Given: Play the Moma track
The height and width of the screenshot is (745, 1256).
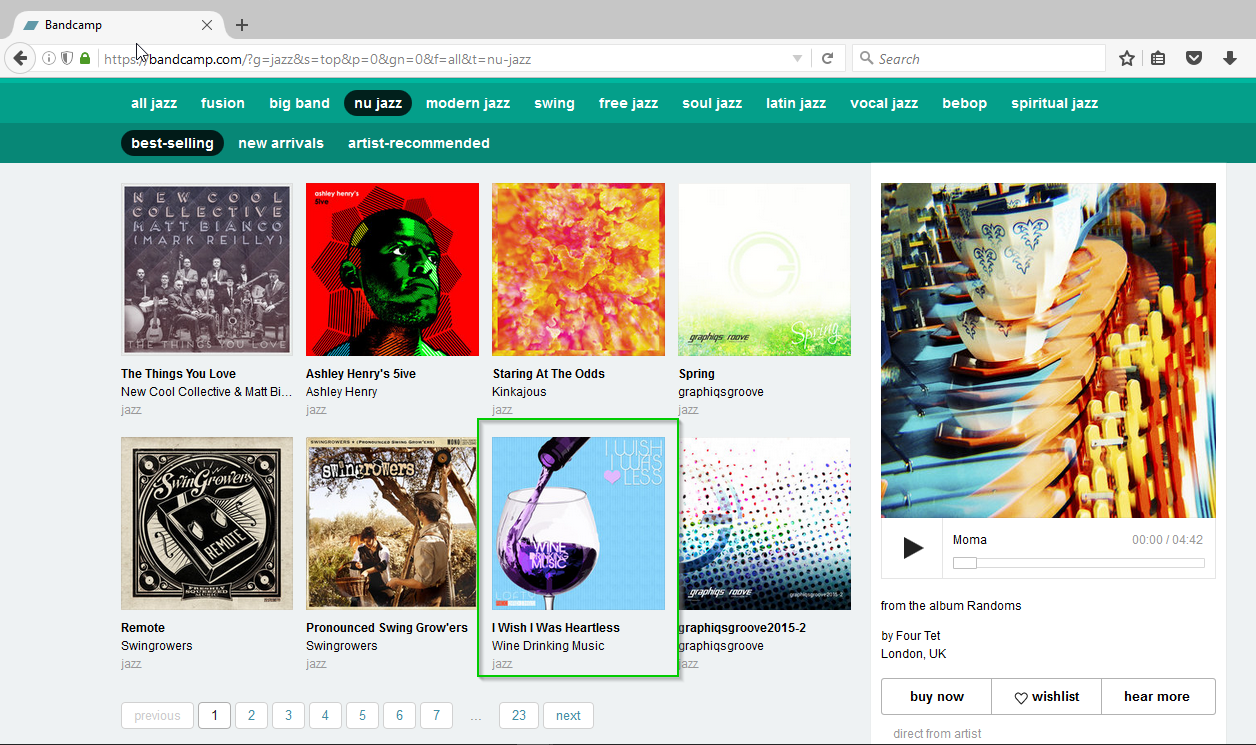Looking at the screenshot, I should [x=912, y=547].
